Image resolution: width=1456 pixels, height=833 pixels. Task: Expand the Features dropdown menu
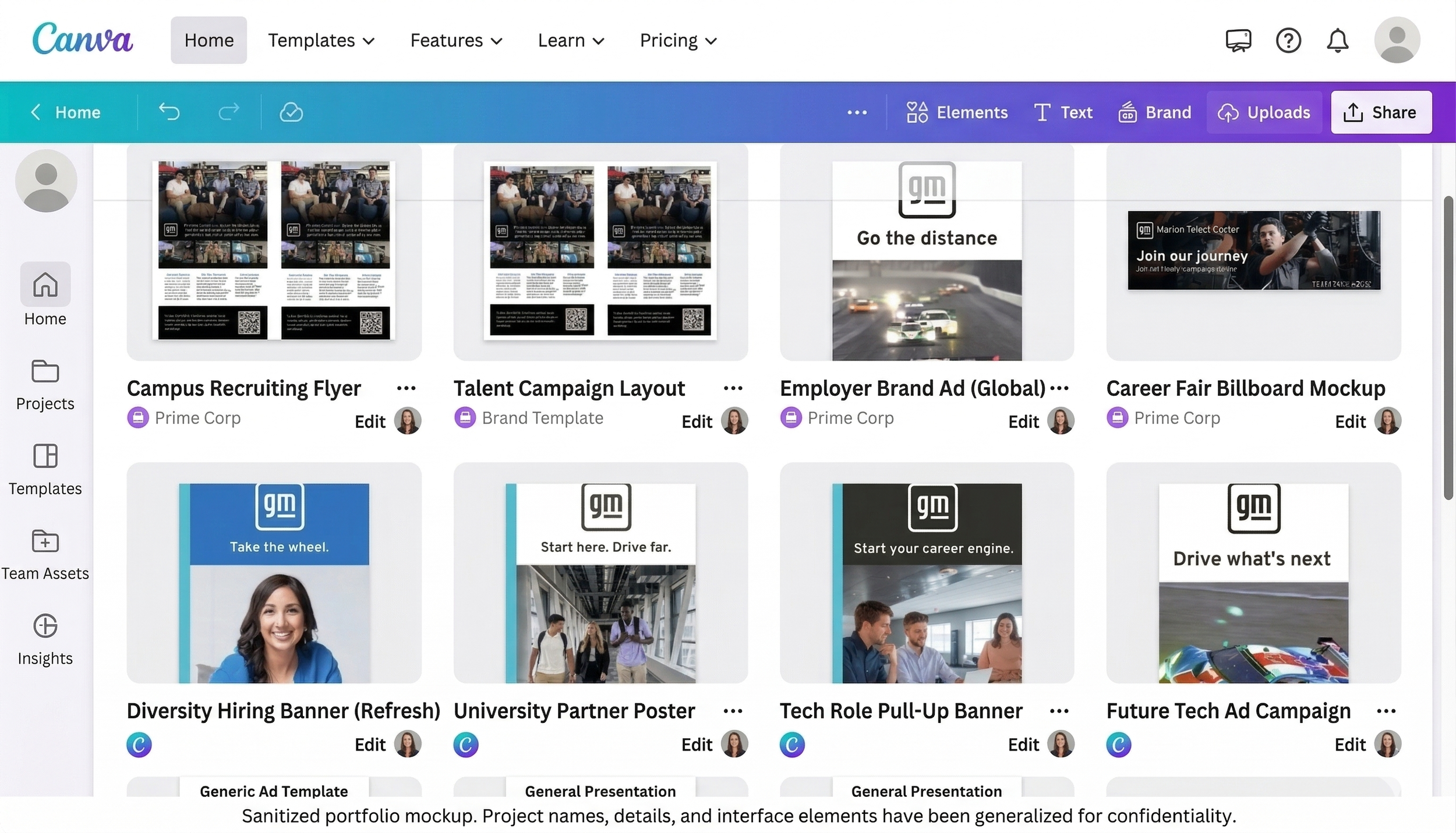pos(456,41)
